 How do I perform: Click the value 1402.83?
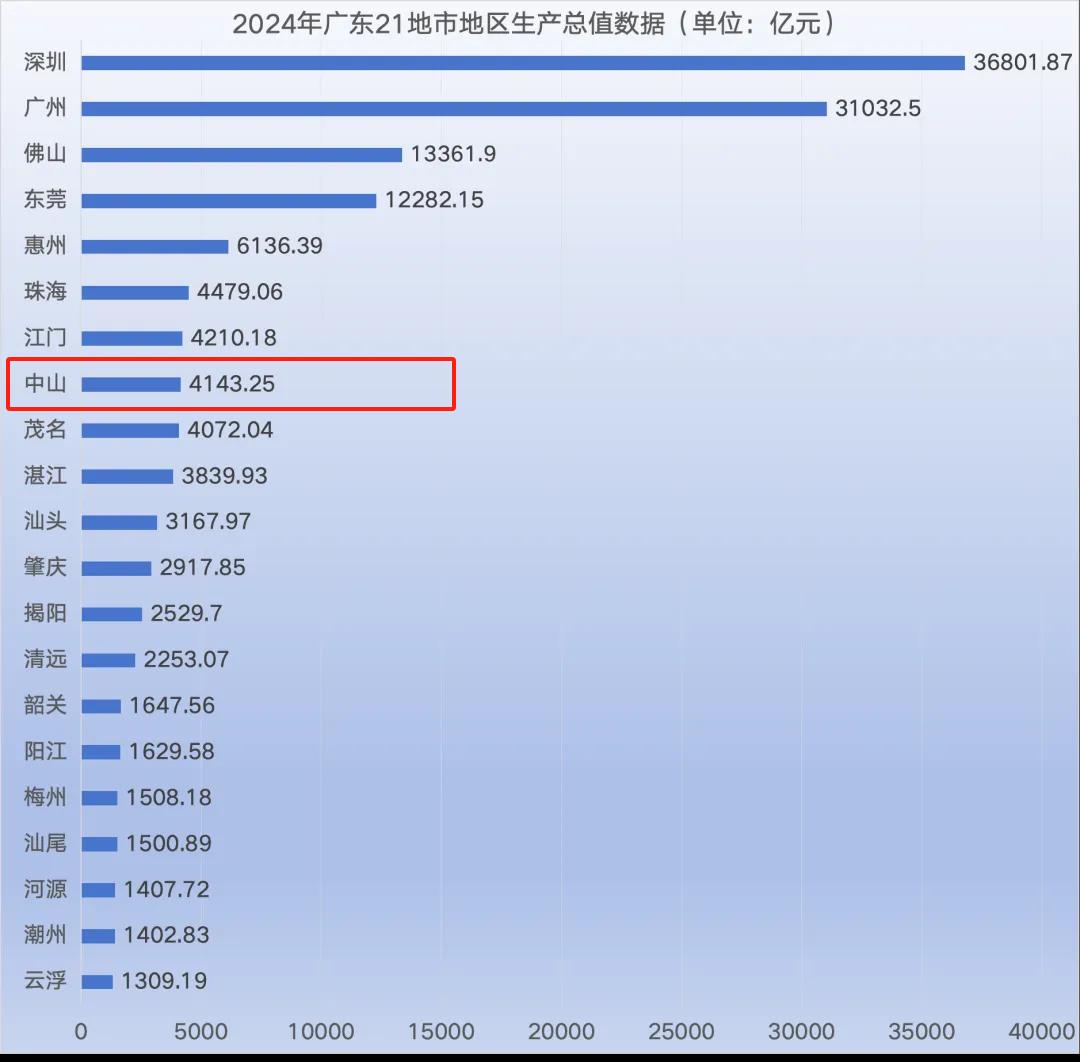tap(167, 935)
